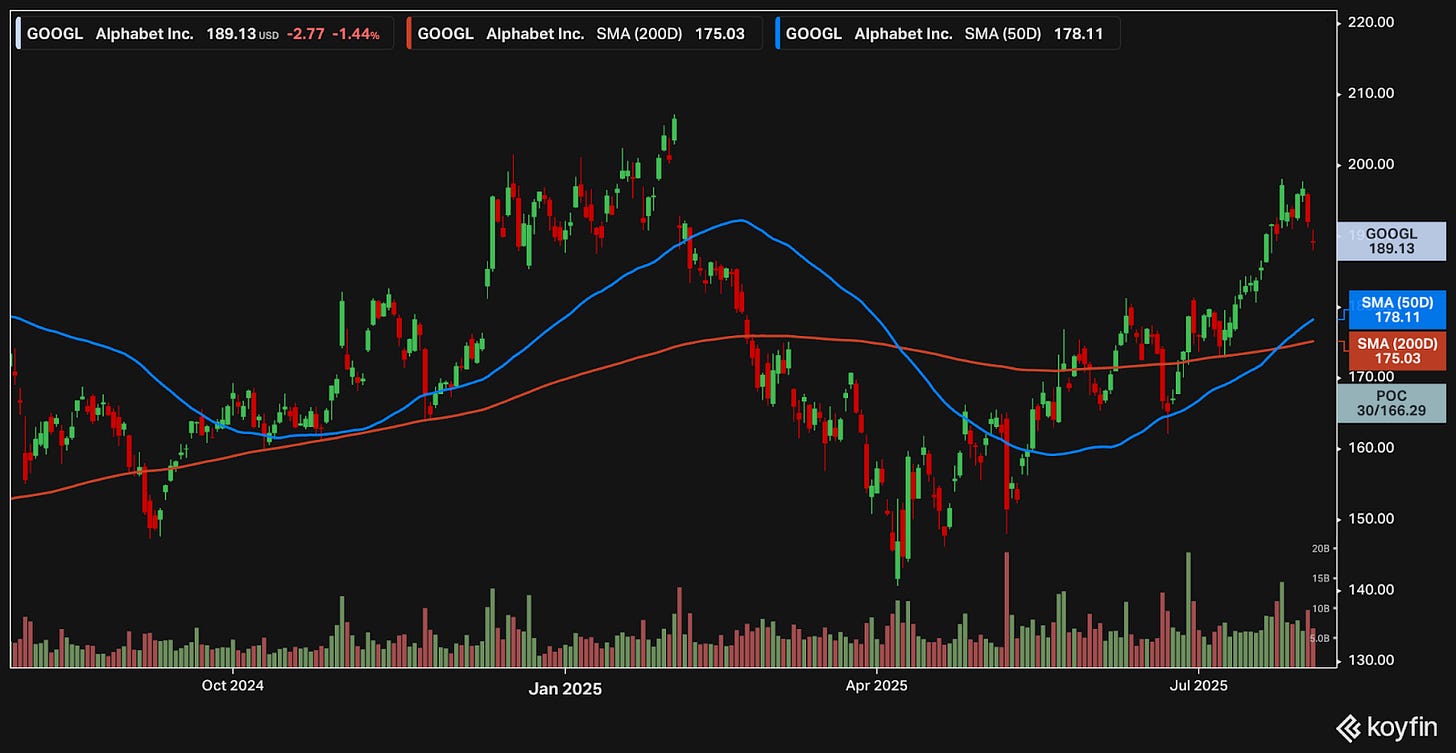This screenshot has height=753, width=1456.
Task: Click the GOOGL price legend box
Action: 205,32
